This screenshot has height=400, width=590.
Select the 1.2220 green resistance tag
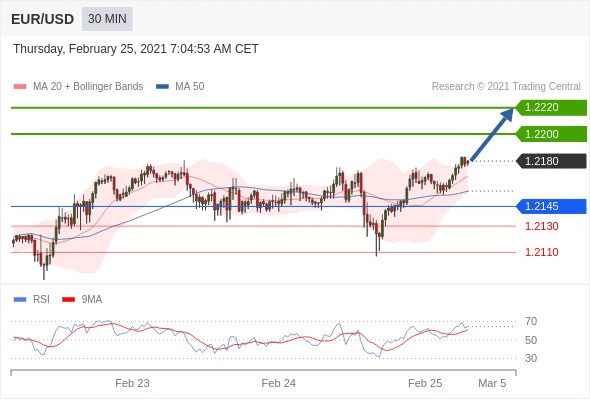point(551,108)
